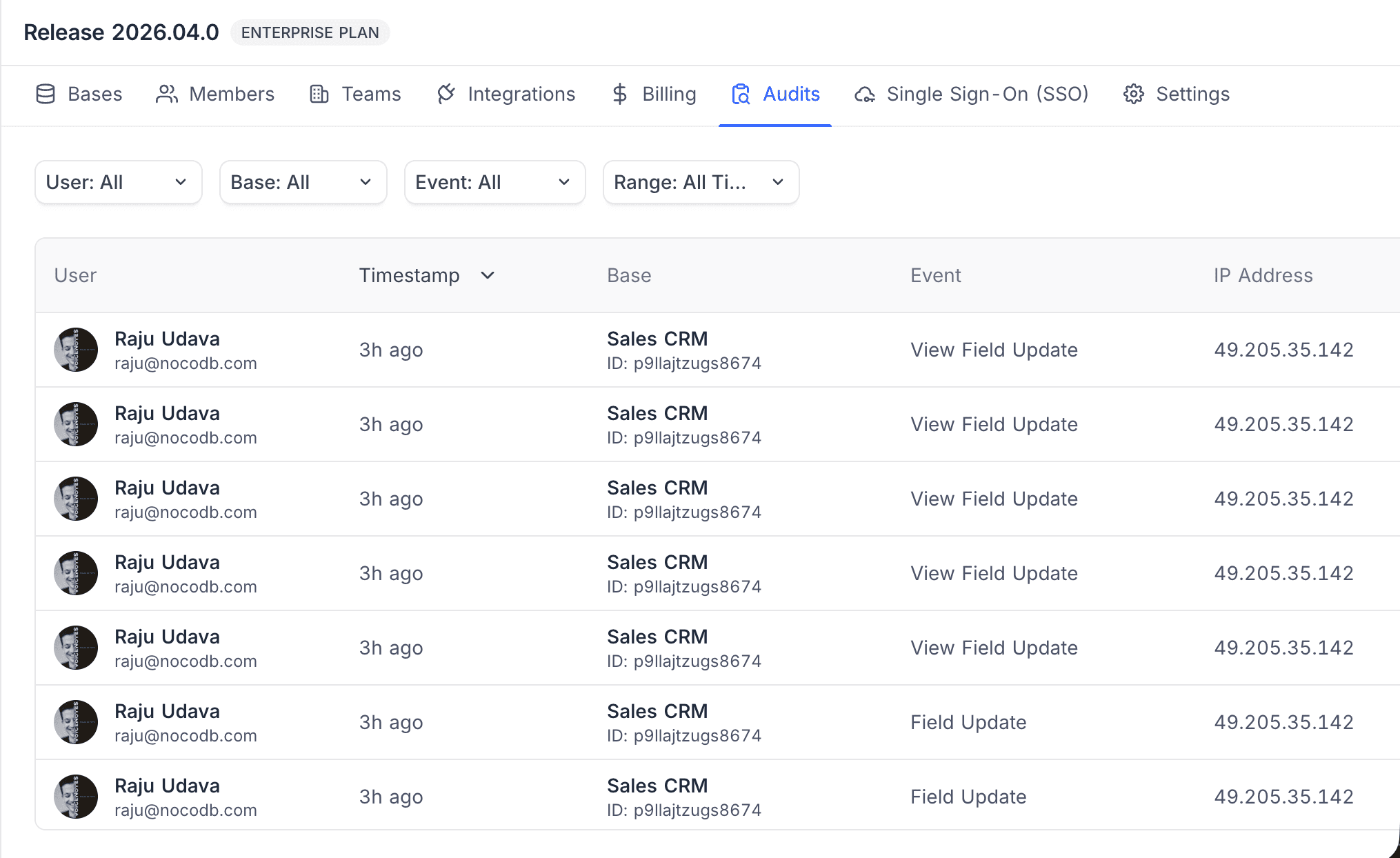Go to the Billing tab
The height and width of the screenshot is (858, 1400).
point(668,94)
